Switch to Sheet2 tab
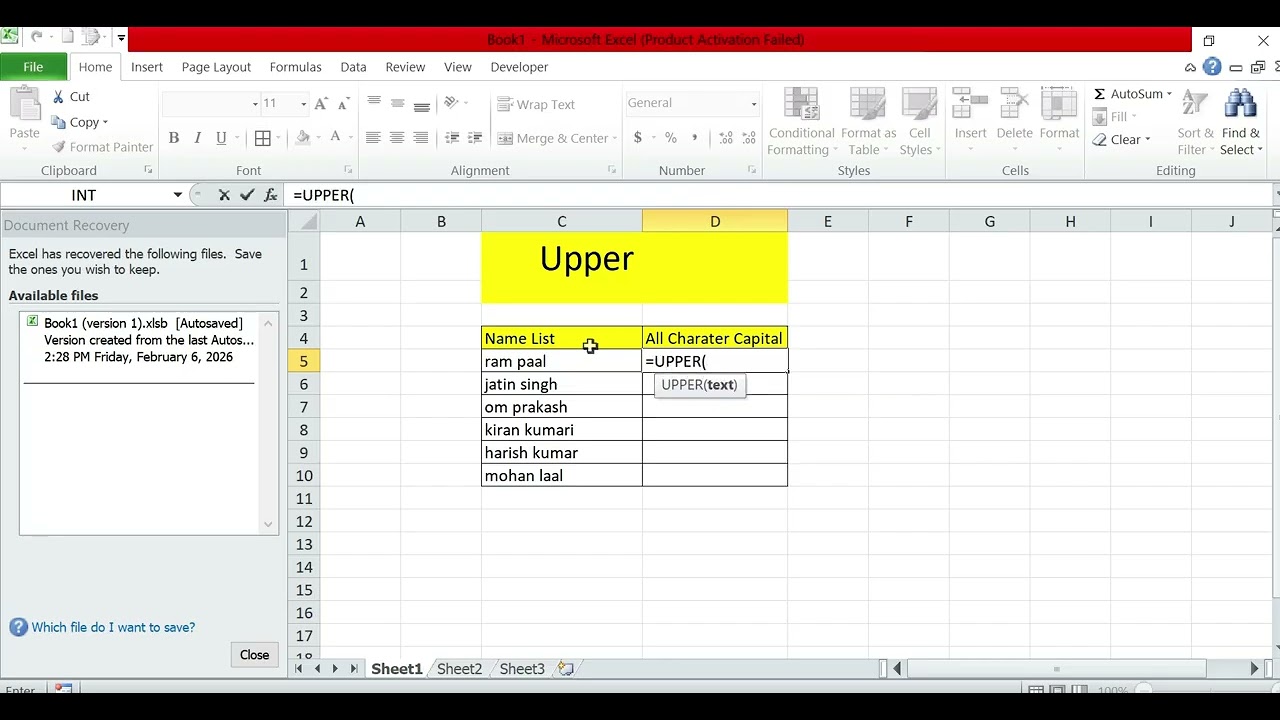 tap(459, 669)
